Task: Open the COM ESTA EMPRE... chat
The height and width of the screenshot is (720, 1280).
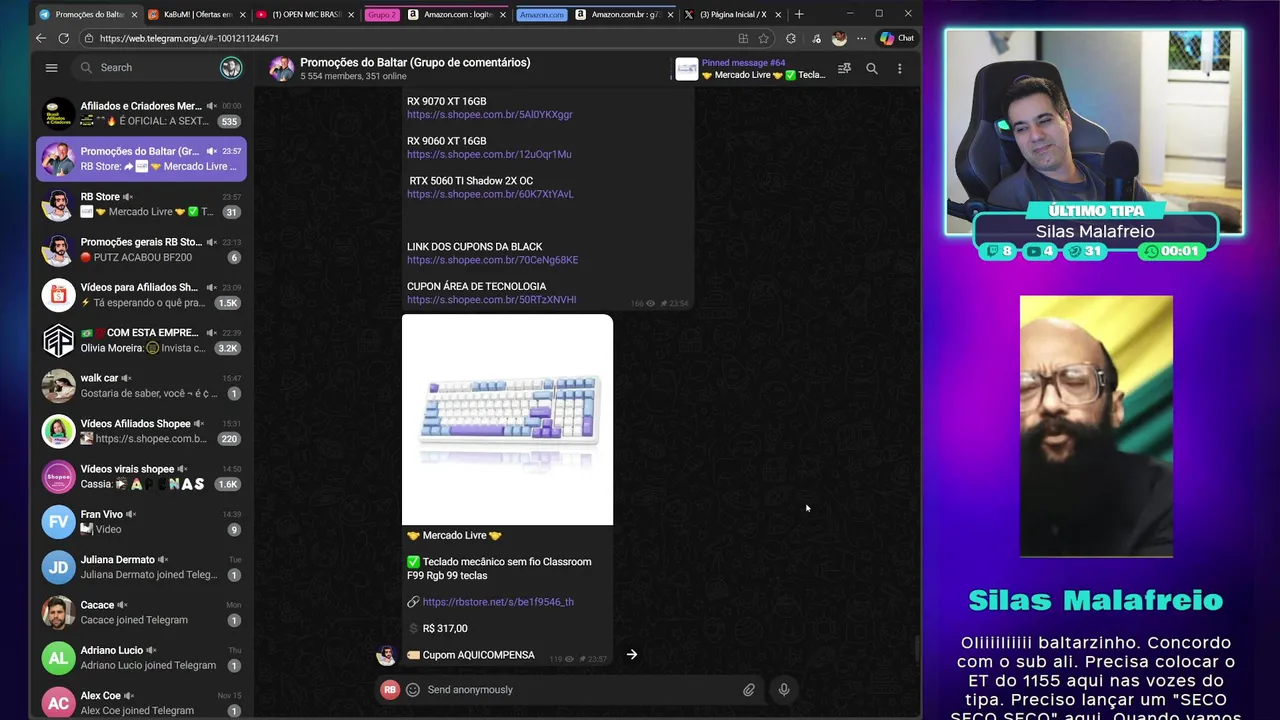Action: point(141,340)
